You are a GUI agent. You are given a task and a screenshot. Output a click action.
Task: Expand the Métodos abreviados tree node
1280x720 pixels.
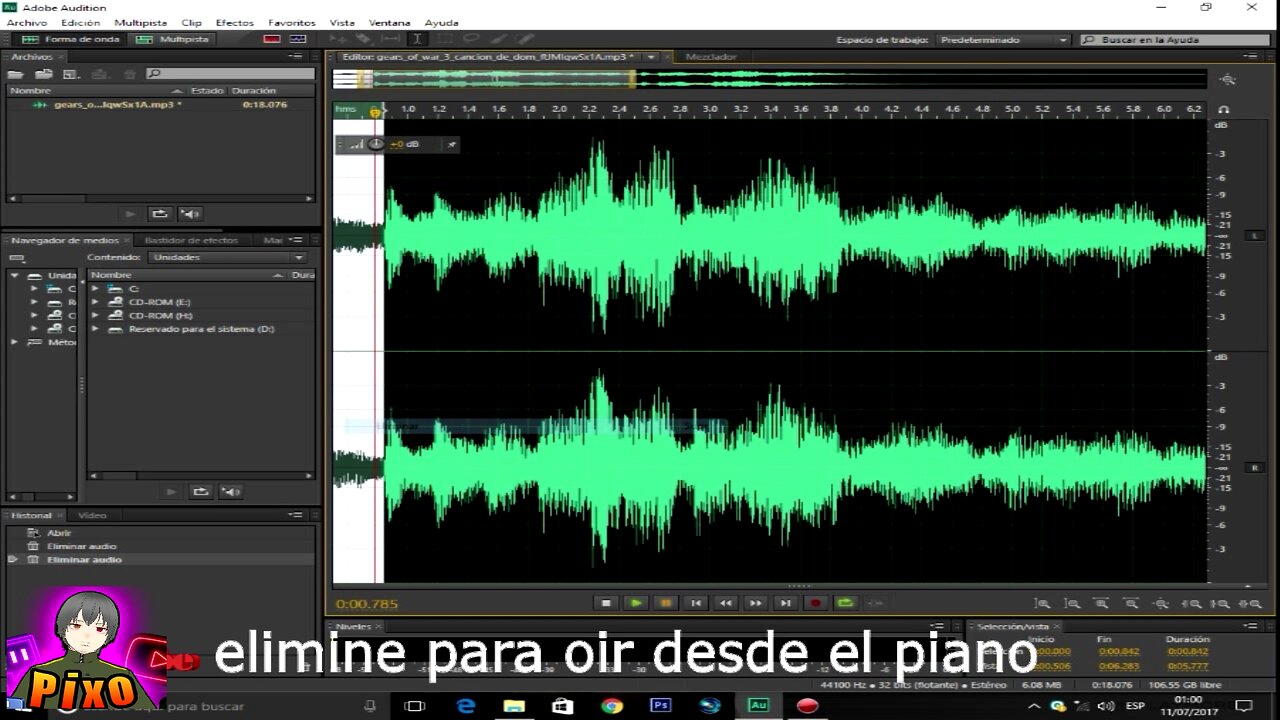(x=14, y=342)
